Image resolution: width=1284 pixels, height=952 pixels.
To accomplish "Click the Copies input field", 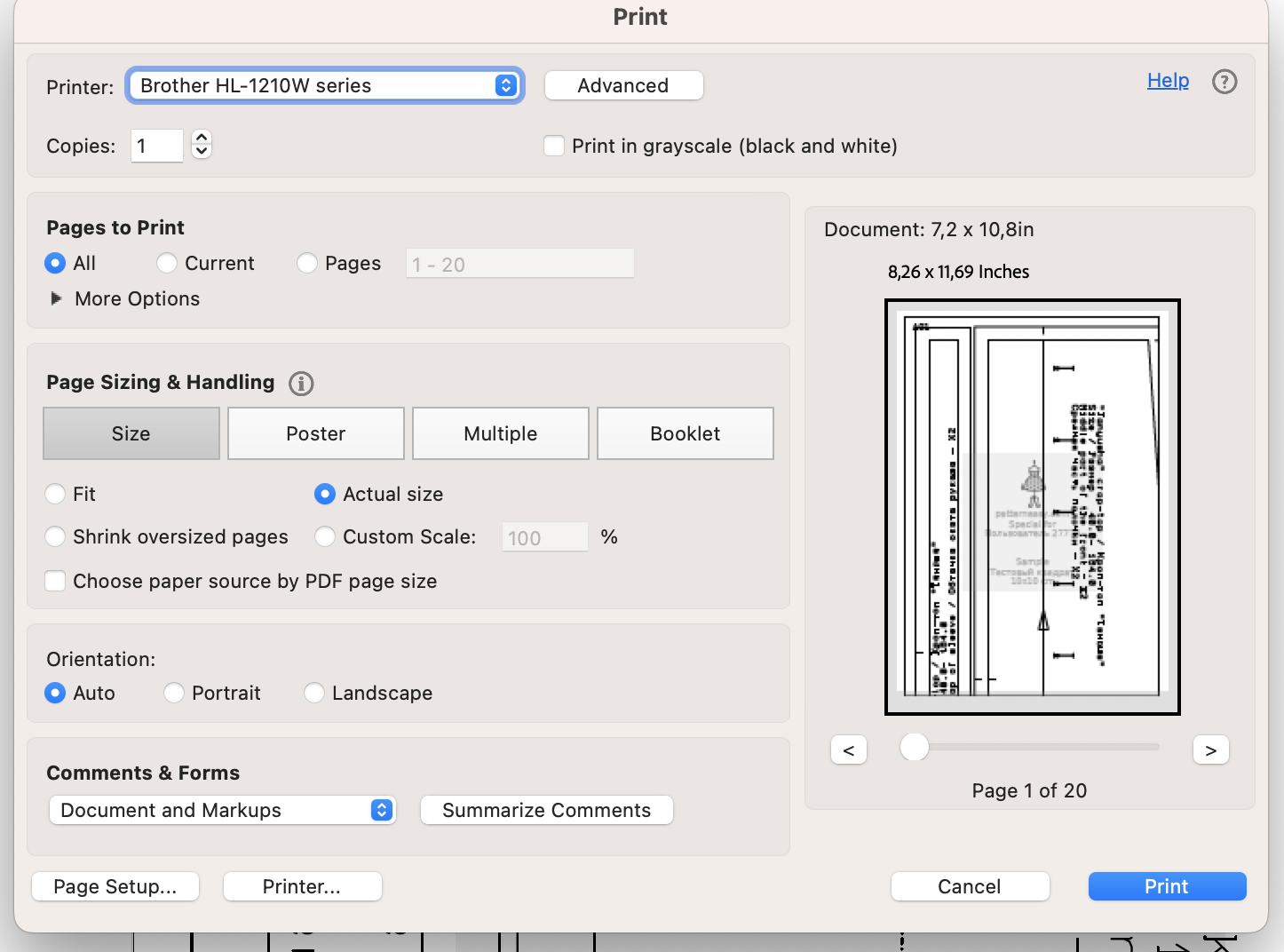I will click(157, 146).
